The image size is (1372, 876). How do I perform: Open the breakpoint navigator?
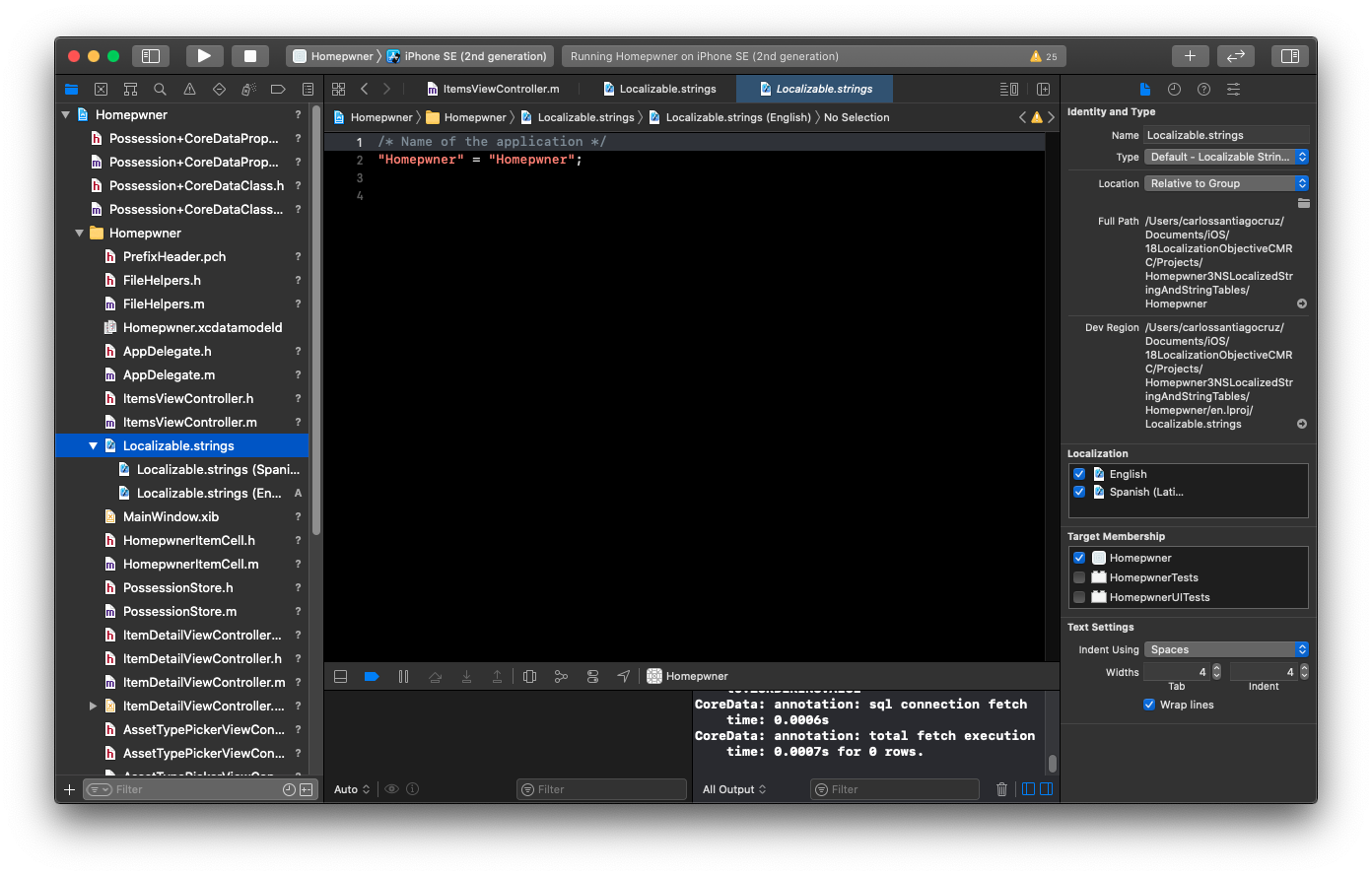[278, 89]
